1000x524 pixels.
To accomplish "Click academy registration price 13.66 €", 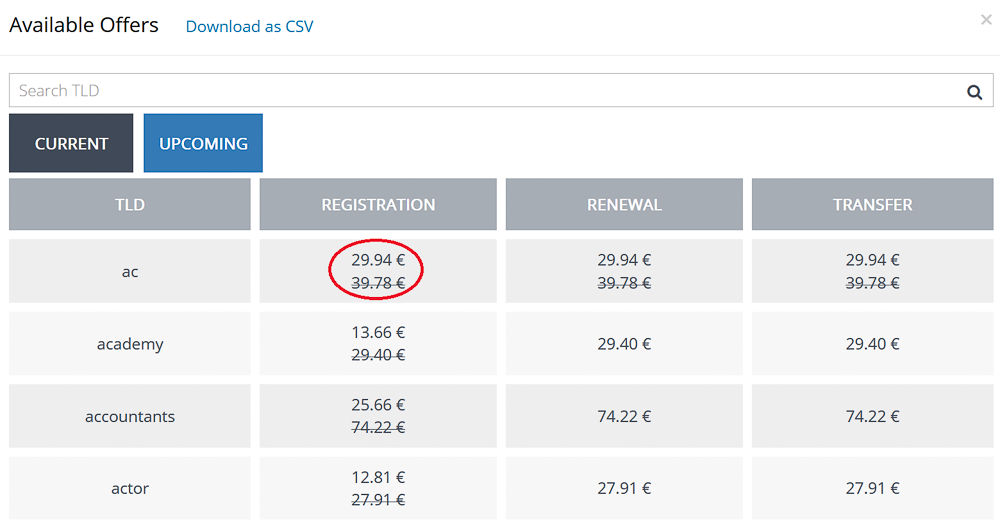I will pos(378,332).
